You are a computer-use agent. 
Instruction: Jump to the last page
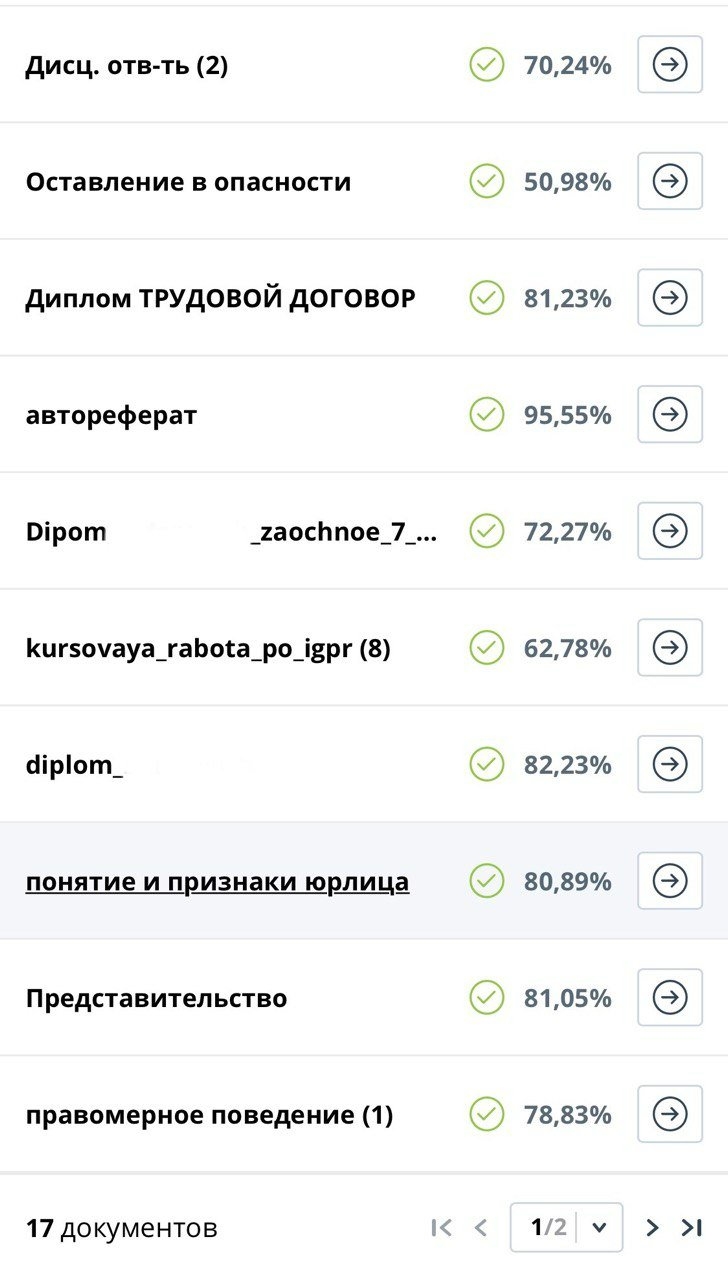691,1228
